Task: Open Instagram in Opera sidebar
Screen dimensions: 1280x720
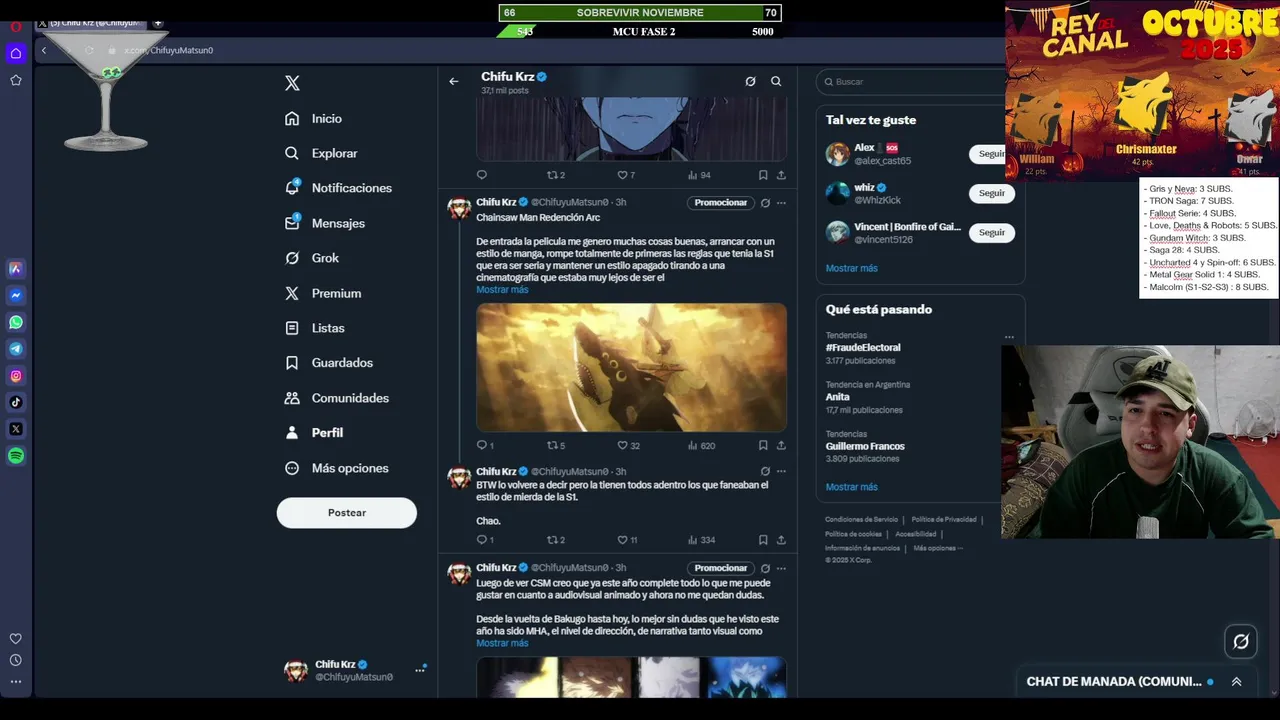Action: (x=16, y=376)
